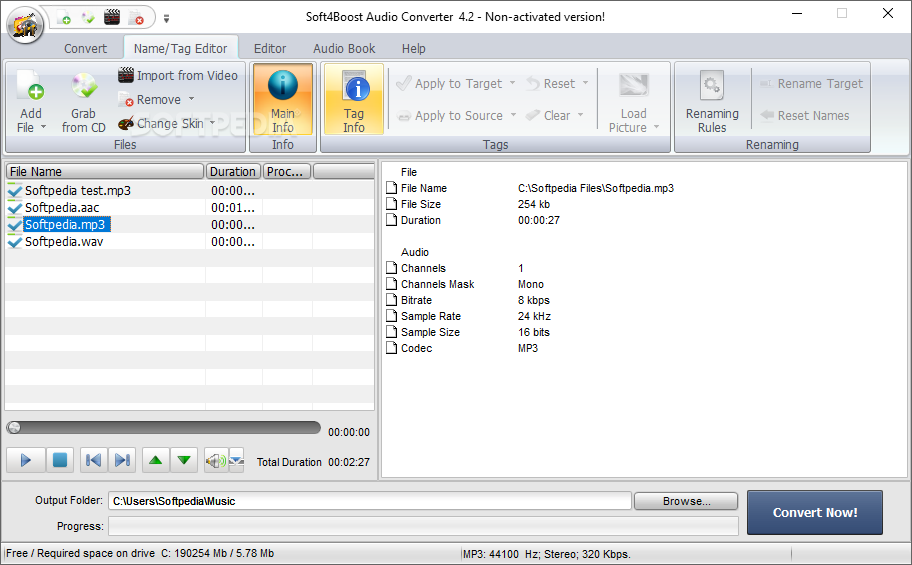This screenshot has width=912, height=565.
Task: Uncheck Softpedia.wav checkmark
Action: [x=15, y=241]
